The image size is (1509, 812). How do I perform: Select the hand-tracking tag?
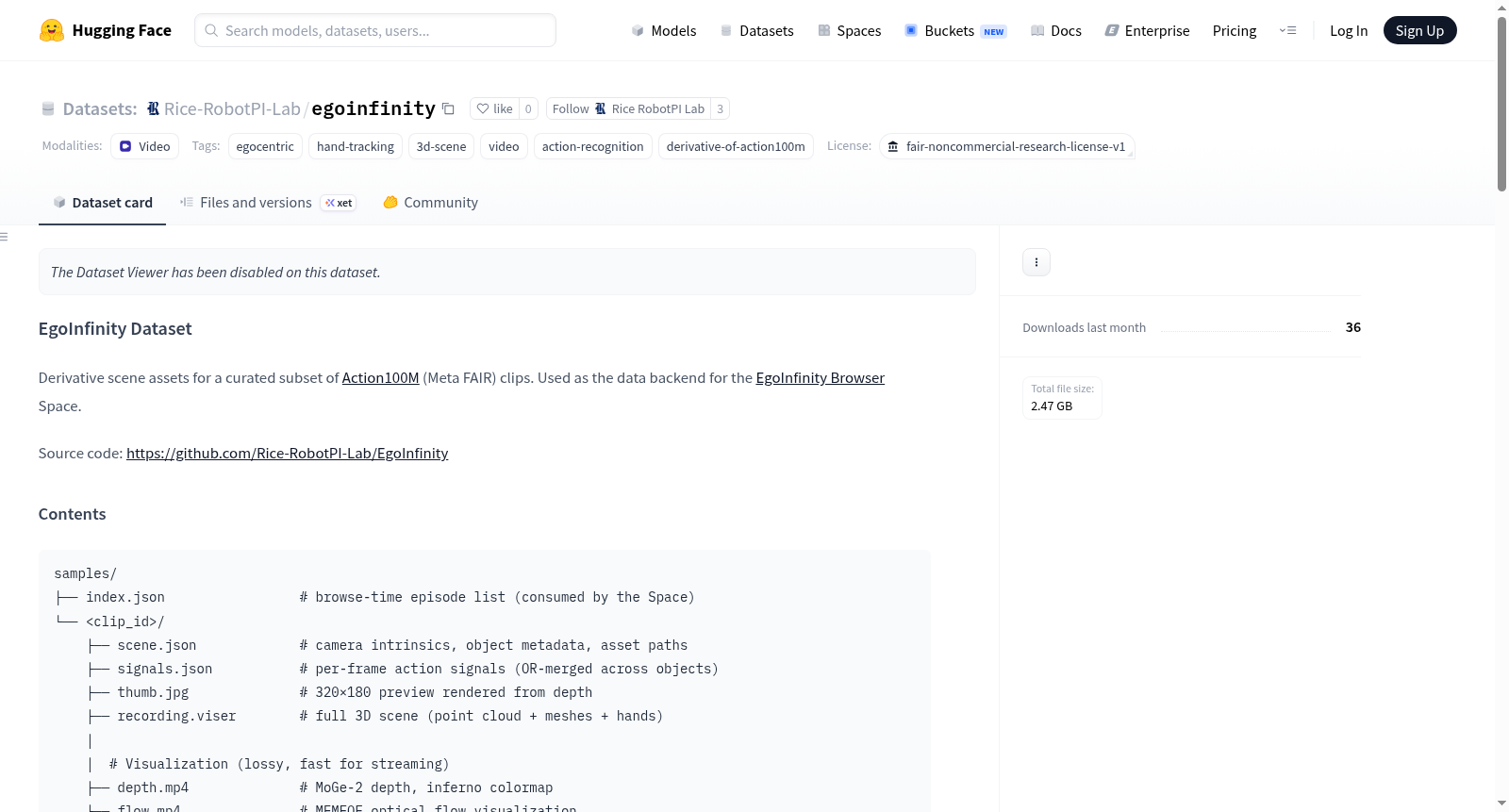click(x=356, y=146)
